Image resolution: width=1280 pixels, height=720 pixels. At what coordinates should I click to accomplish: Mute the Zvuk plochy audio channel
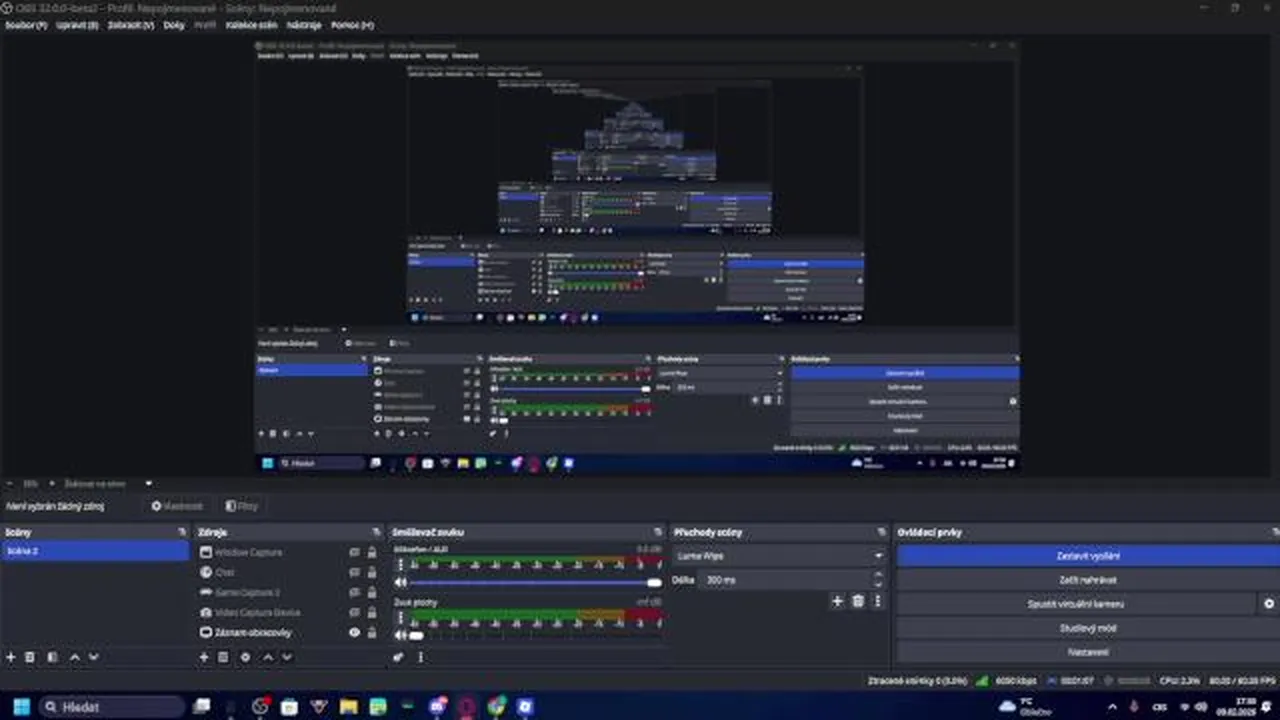point(401,635)
